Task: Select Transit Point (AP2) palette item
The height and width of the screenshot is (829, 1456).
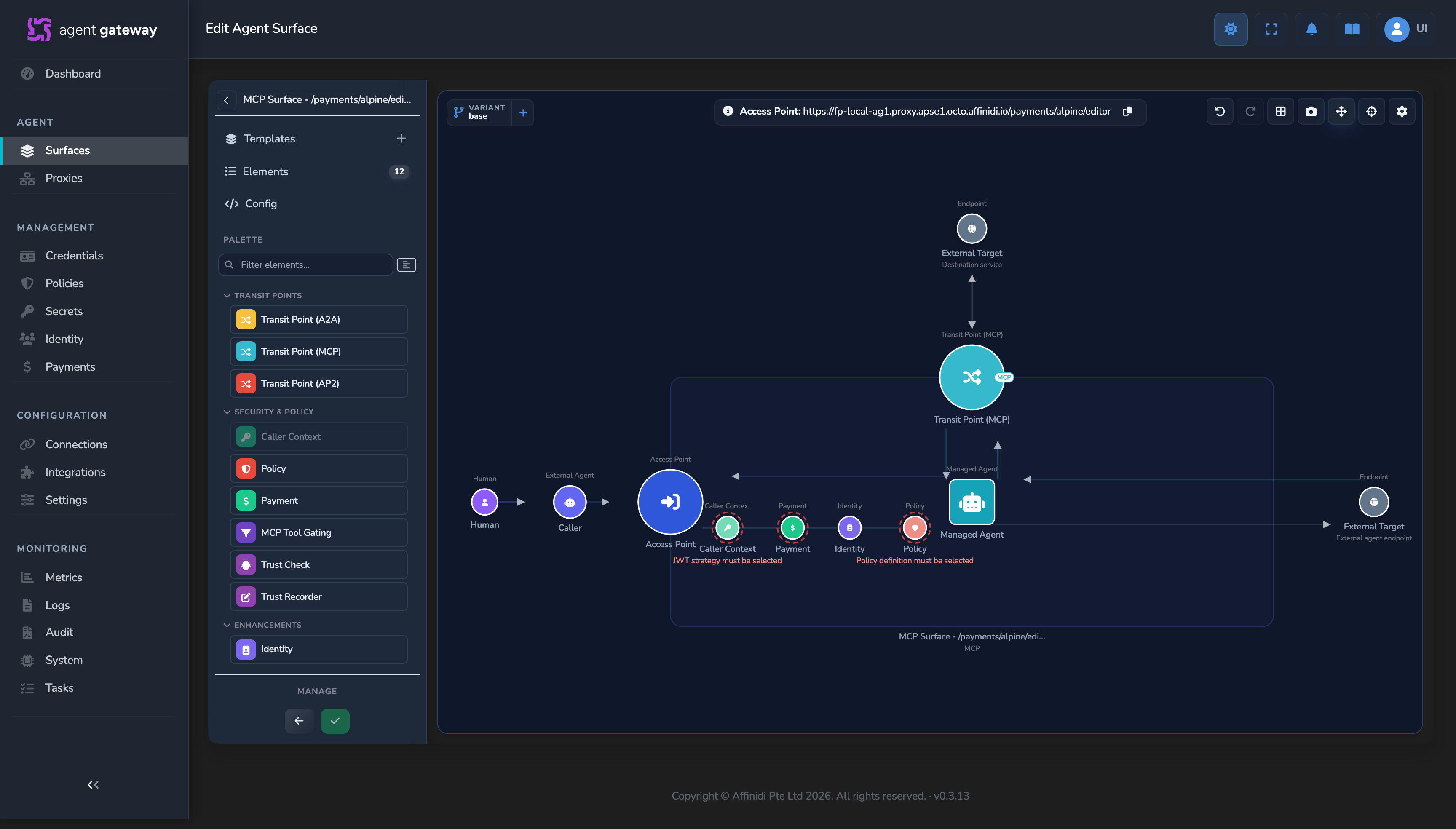Action: (x=319, y=384)
